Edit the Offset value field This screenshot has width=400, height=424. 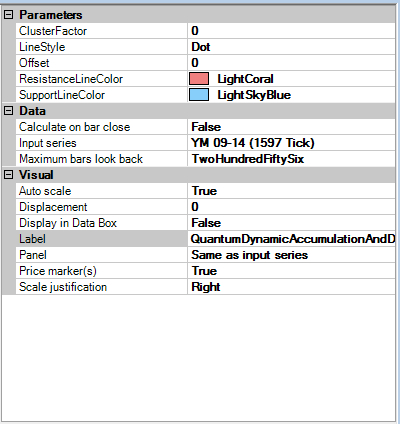coord(292,63)
